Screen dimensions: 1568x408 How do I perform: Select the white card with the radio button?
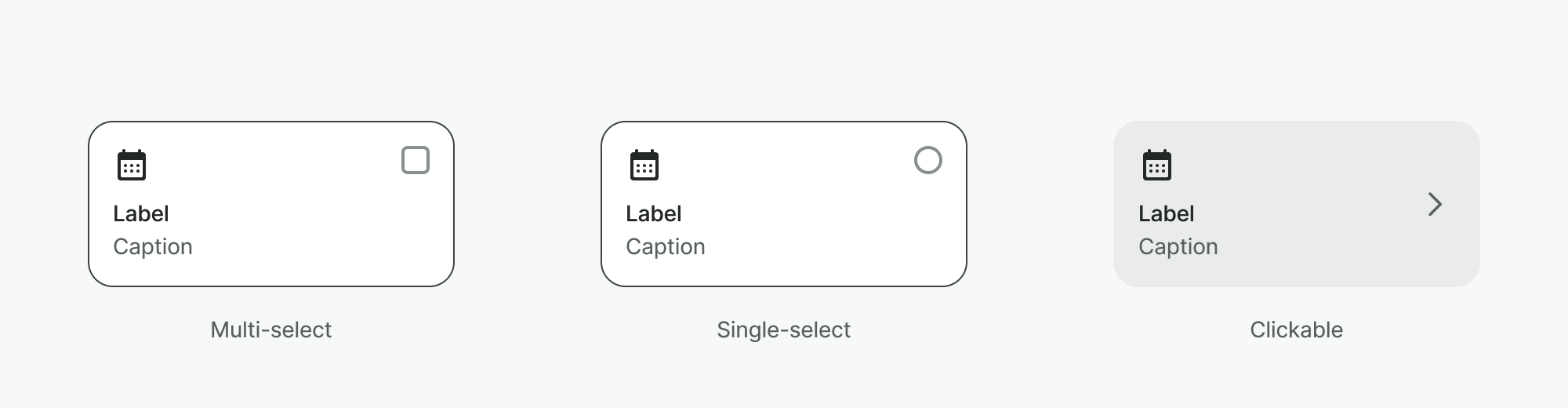[x=823, y=235]
